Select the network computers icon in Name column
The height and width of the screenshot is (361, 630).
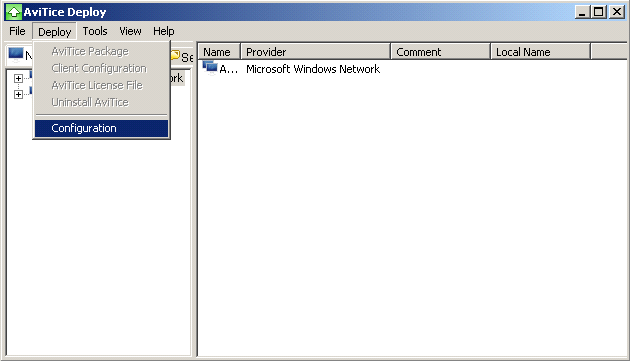coord(210,68)
